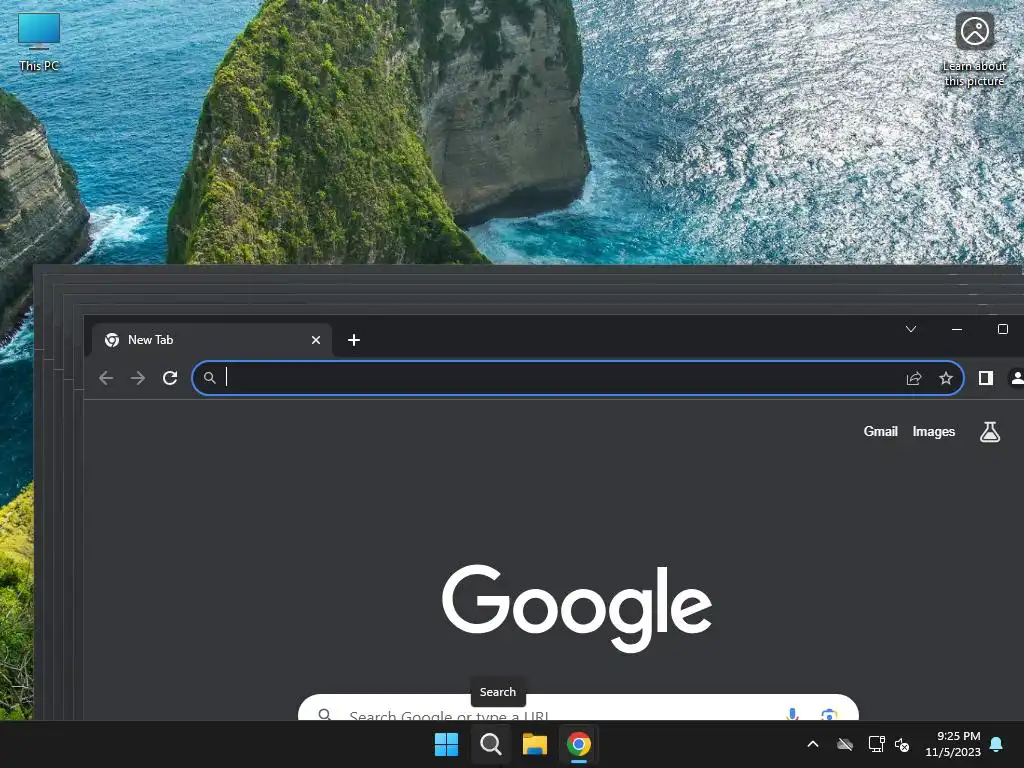Open a new Chrome tab with plus button

point(354,340)
